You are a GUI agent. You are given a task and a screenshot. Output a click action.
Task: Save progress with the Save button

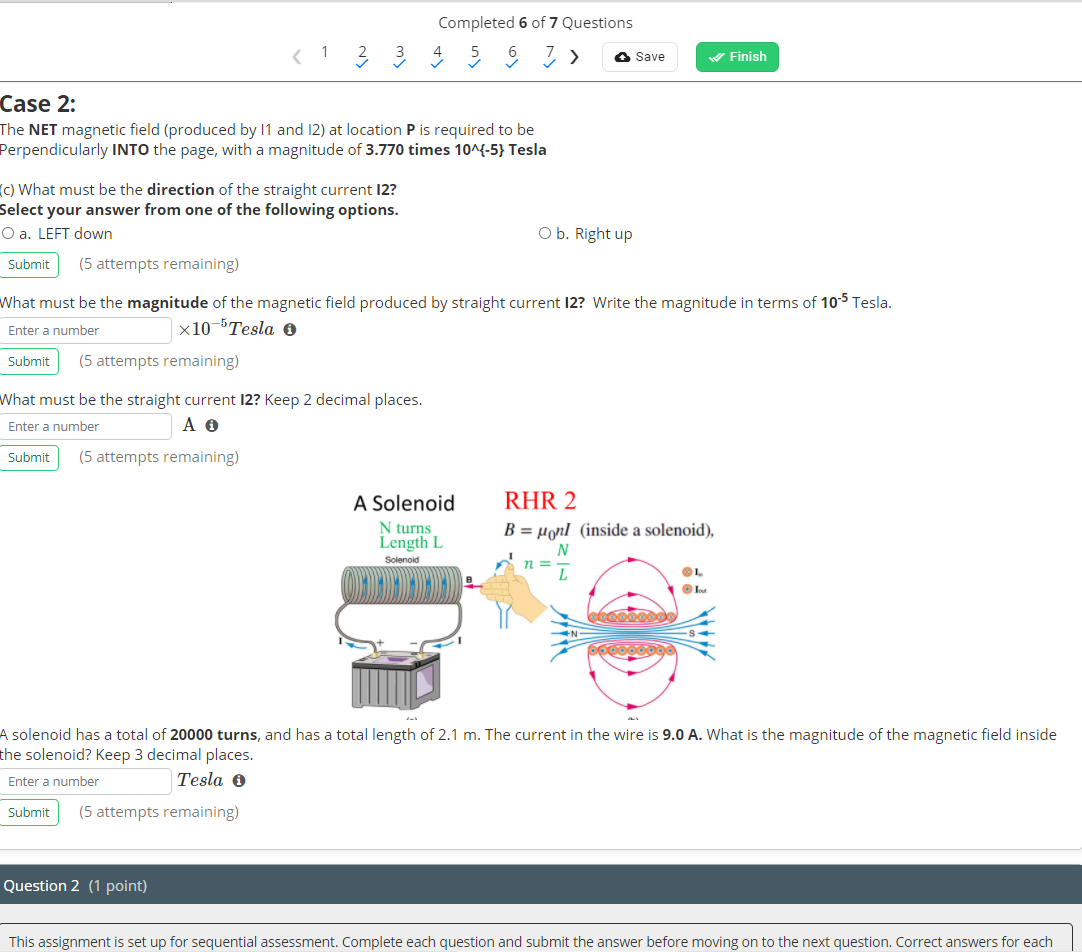tap(640, 57)
